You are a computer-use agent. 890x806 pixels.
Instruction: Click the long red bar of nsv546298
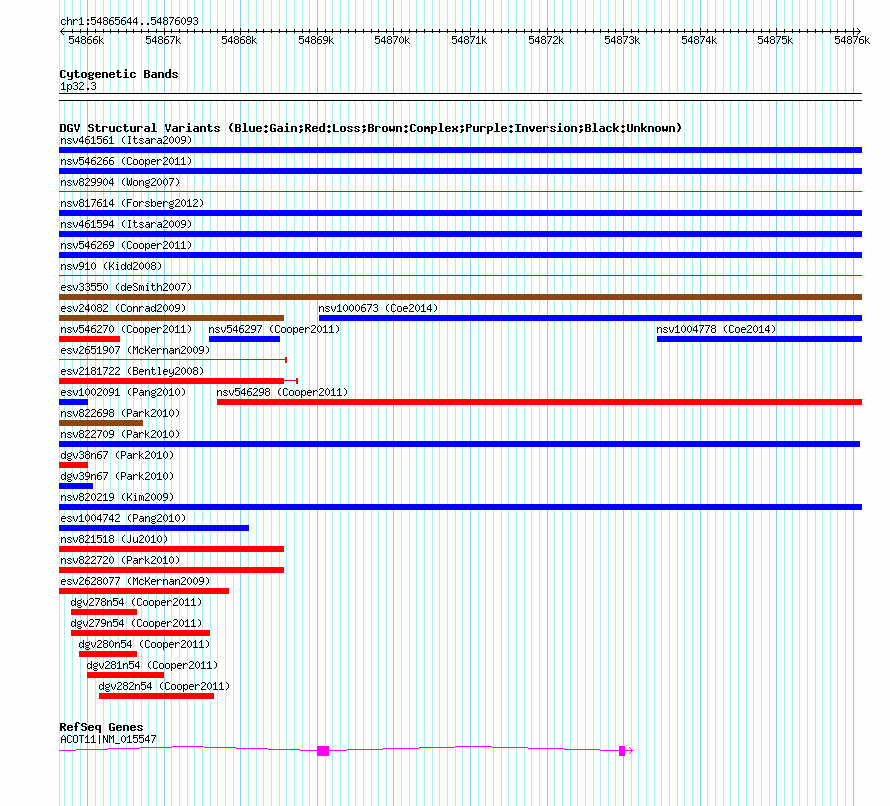pyautogui.click(x=539, y=402)
